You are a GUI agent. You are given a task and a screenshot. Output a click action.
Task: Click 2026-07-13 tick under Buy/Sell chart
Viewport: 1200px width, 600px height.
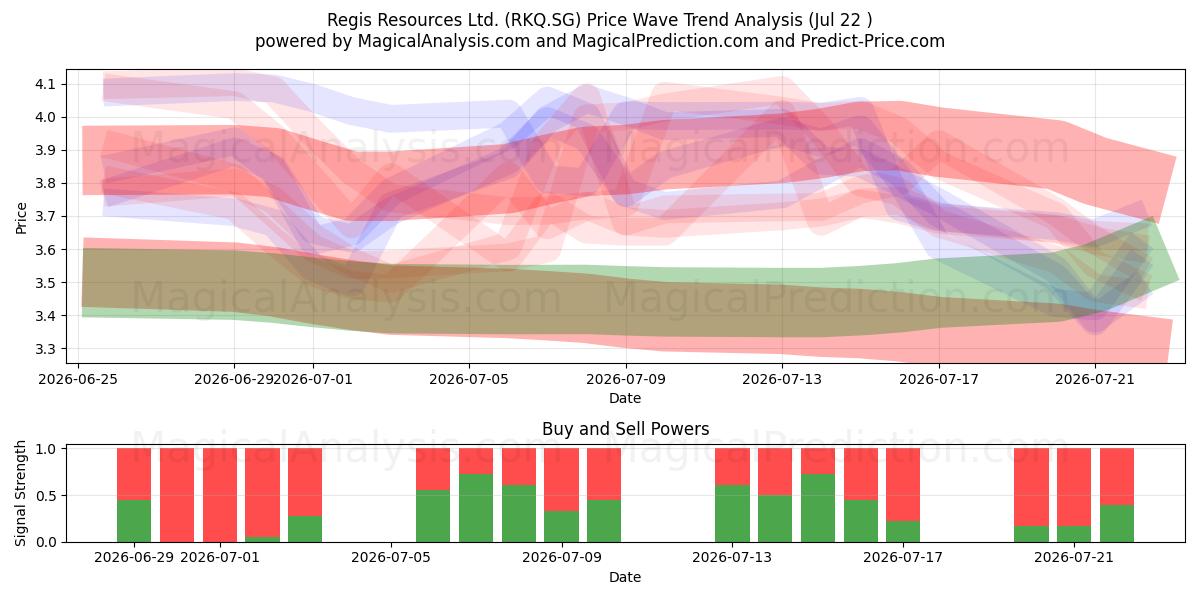(x=733, y=558)
